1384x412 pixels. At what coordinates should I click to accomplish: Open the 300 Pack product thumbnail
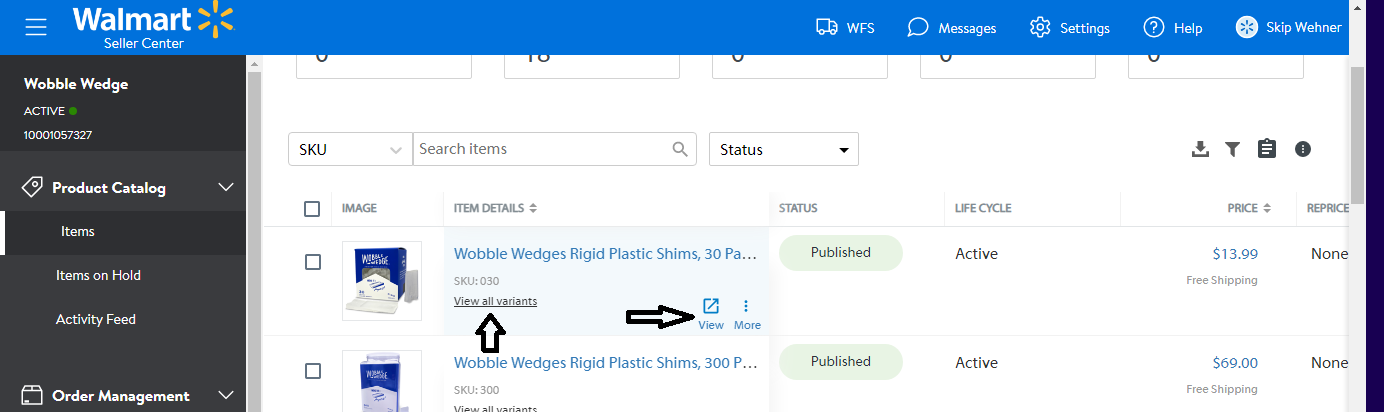coord(381,380)
